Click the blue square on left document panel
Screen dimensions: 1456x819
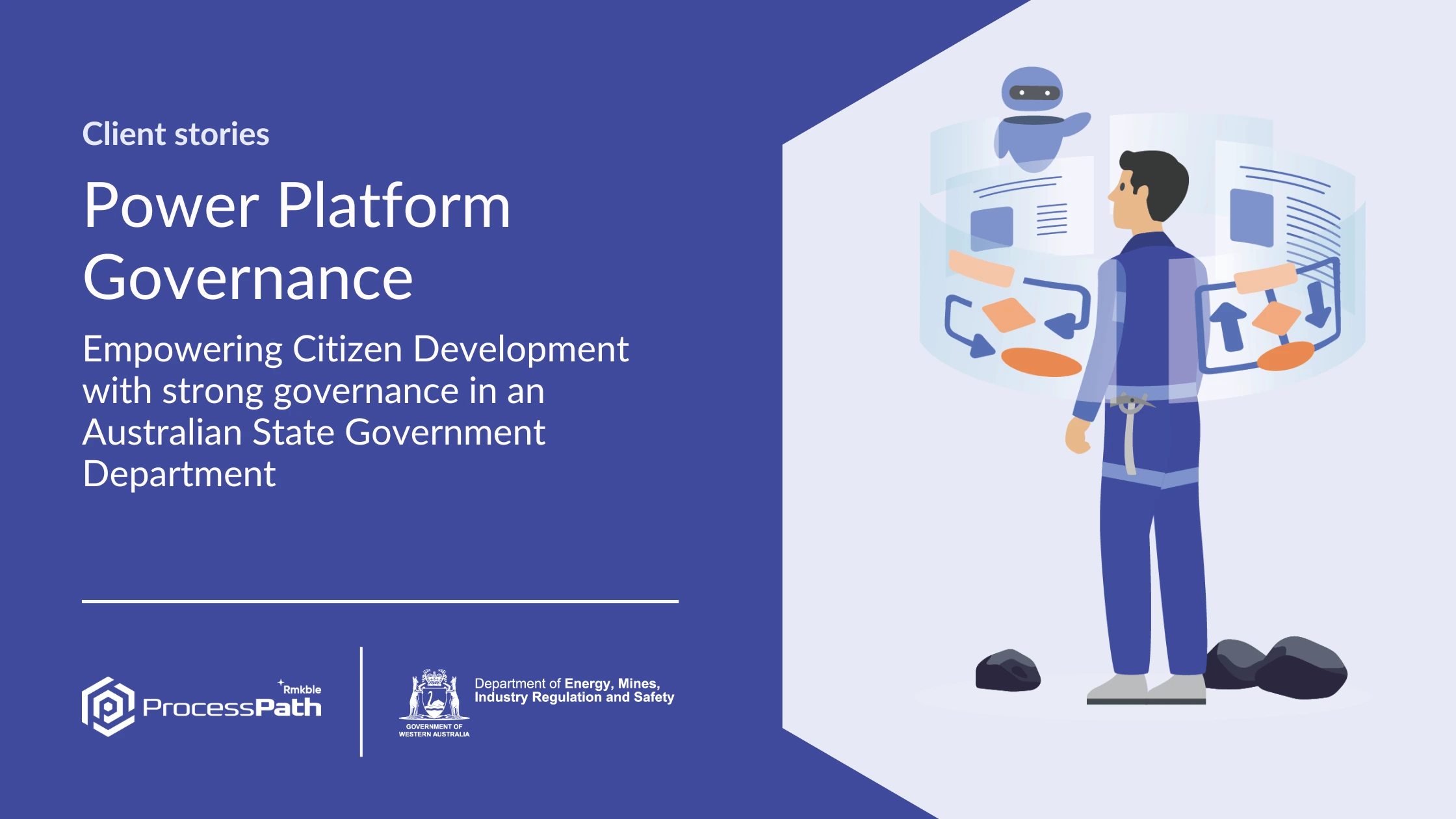(x=991, y=228)
